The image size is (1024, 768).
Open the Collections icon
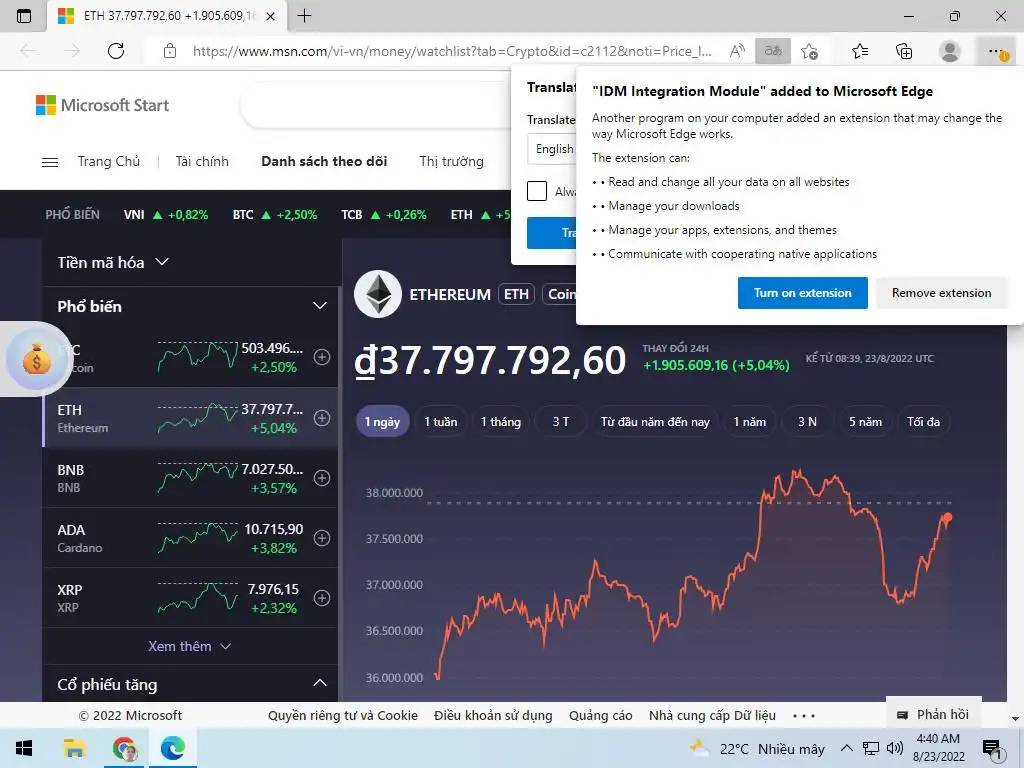point(904,51)
